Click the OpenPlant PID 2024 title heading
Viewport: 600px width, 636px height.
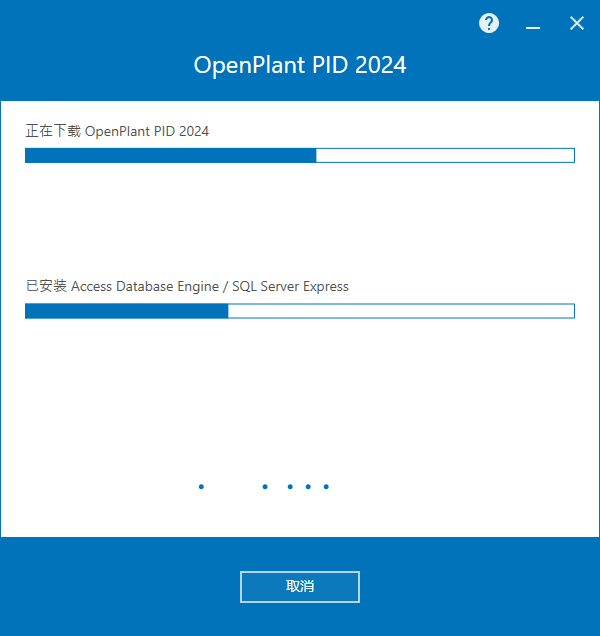(300, 65)
